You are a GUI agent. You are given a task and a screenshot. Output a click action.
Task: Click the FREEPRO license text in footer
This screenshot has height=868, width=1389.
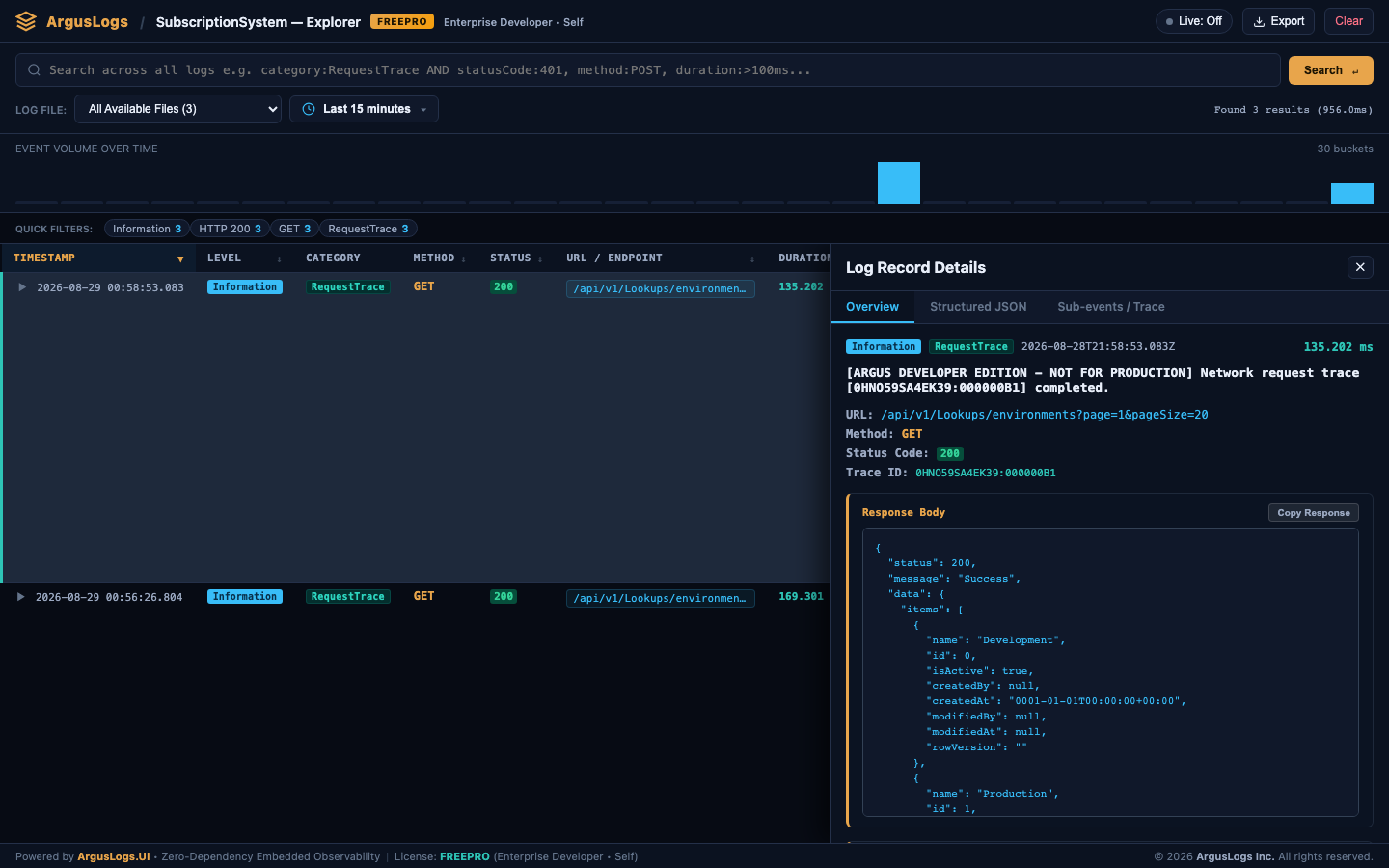pyautogui.click(x=465, y=856)
